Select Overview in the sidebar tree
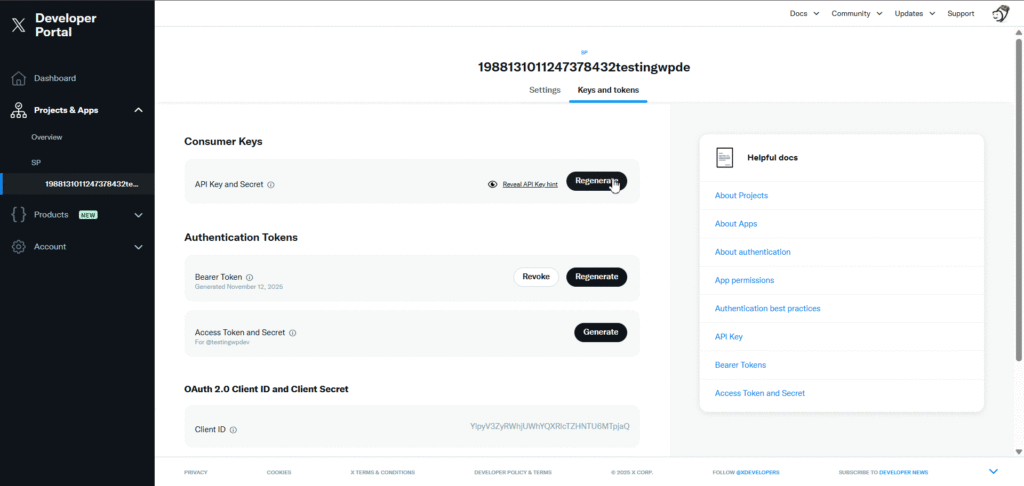 tap(47, 137)
